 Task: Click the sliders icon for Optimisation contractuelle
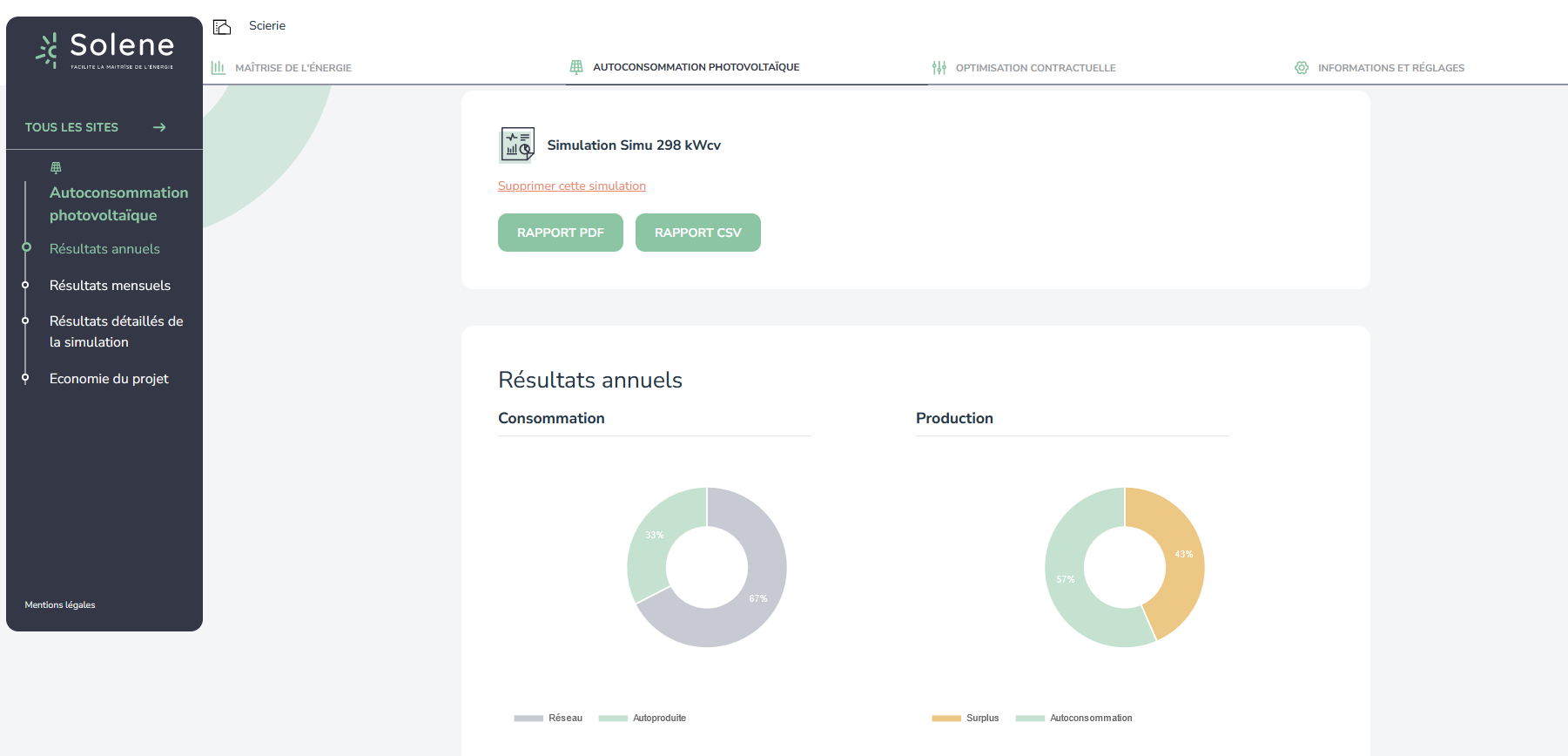click(x=939, y=68)
